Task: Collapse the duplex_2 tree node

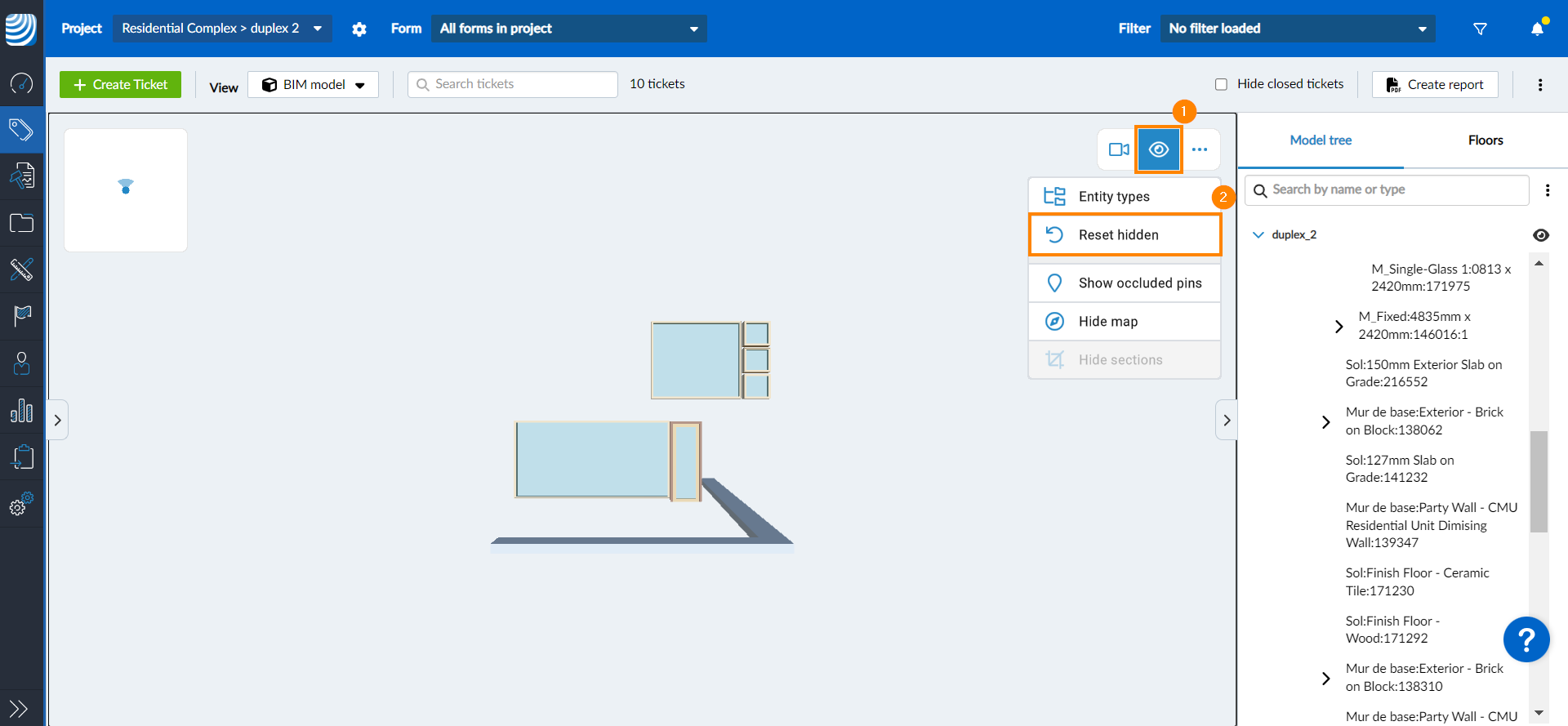Action: tap(1258, 235)
